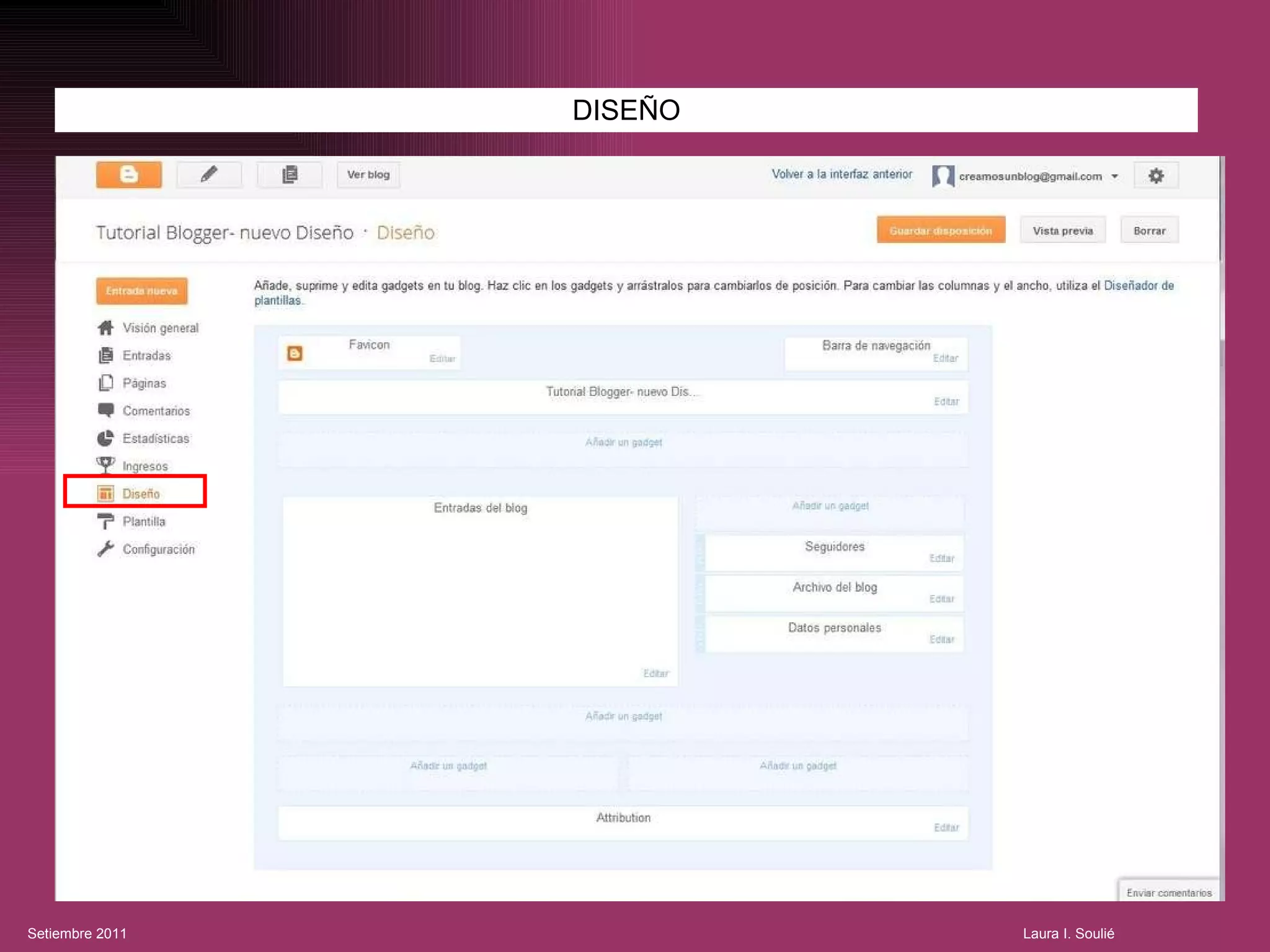Click the Enviar comentarios tab

(1168, 892)
